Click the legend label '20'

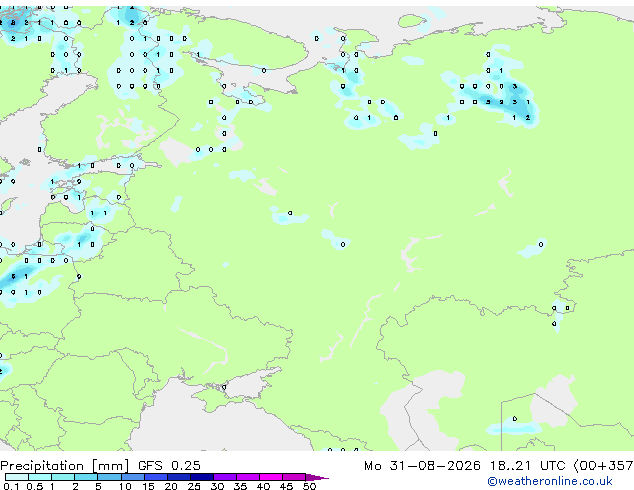[x=171, y=486]
